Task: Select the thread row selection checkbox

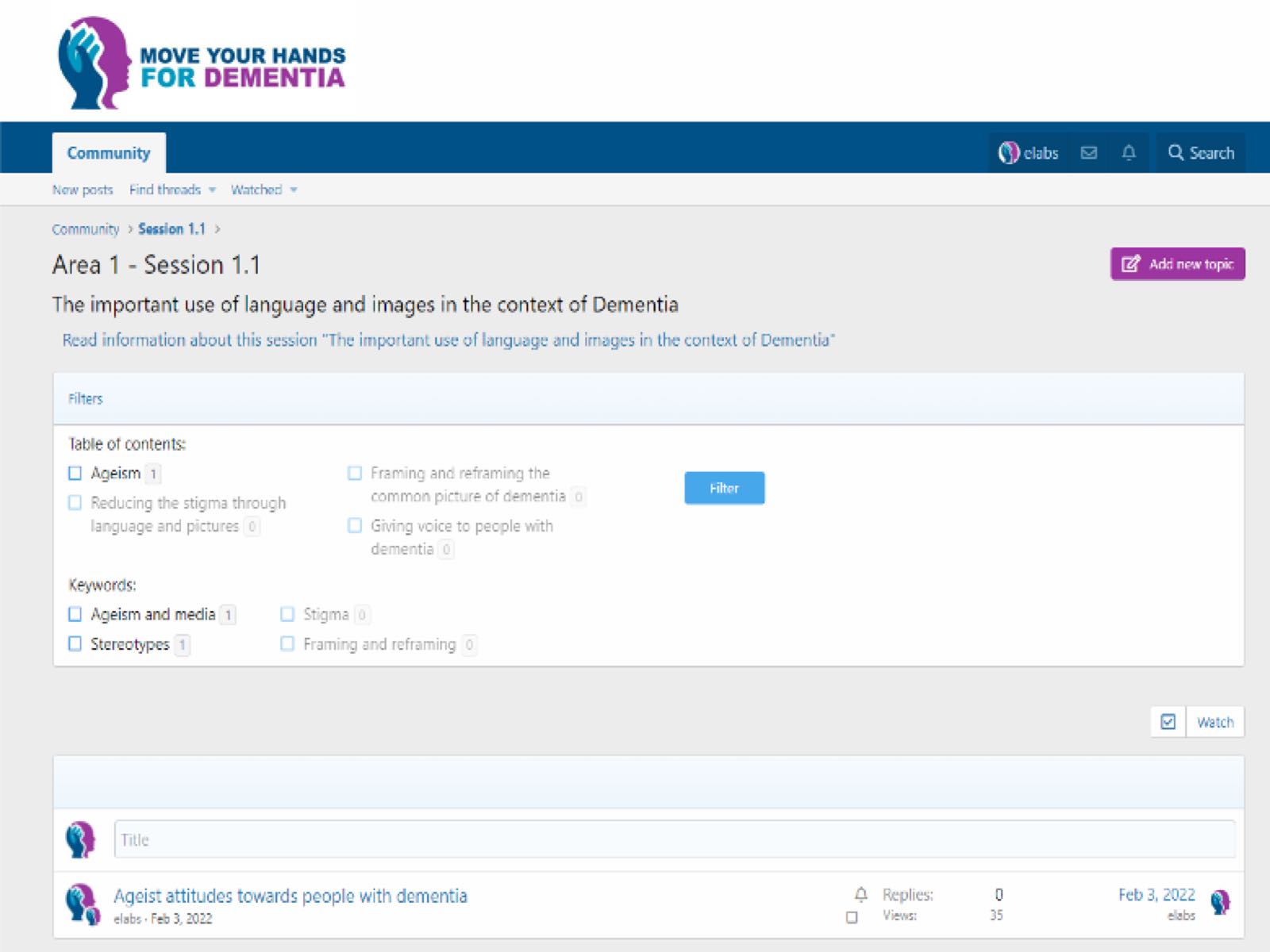Action: [x=852, y=918]
